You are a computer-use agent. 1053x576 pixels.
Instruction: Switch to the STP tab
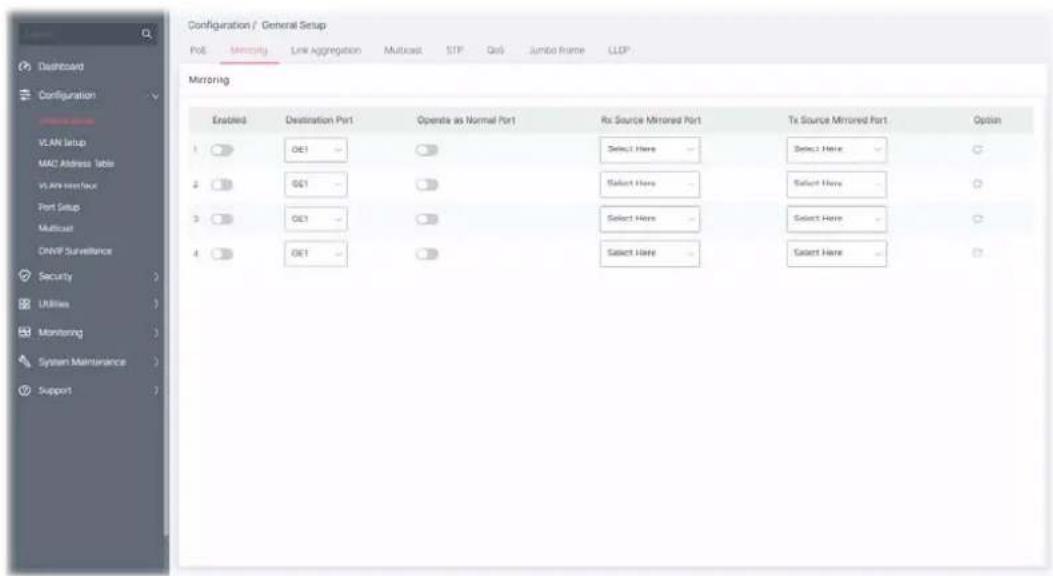click(455, 50)
